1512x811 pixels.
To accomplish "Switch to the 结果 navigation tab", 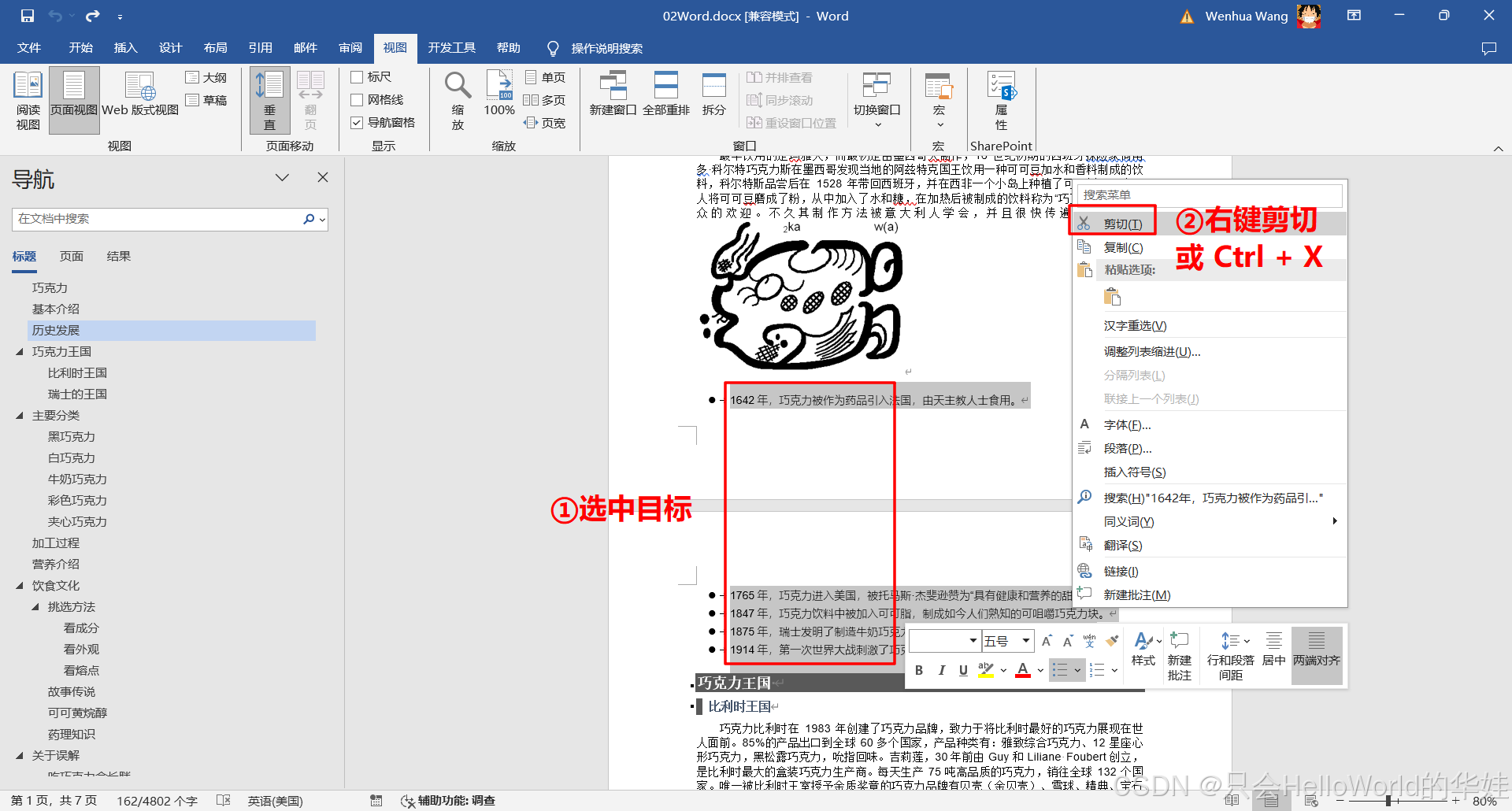I will click(x=119, y=257).
